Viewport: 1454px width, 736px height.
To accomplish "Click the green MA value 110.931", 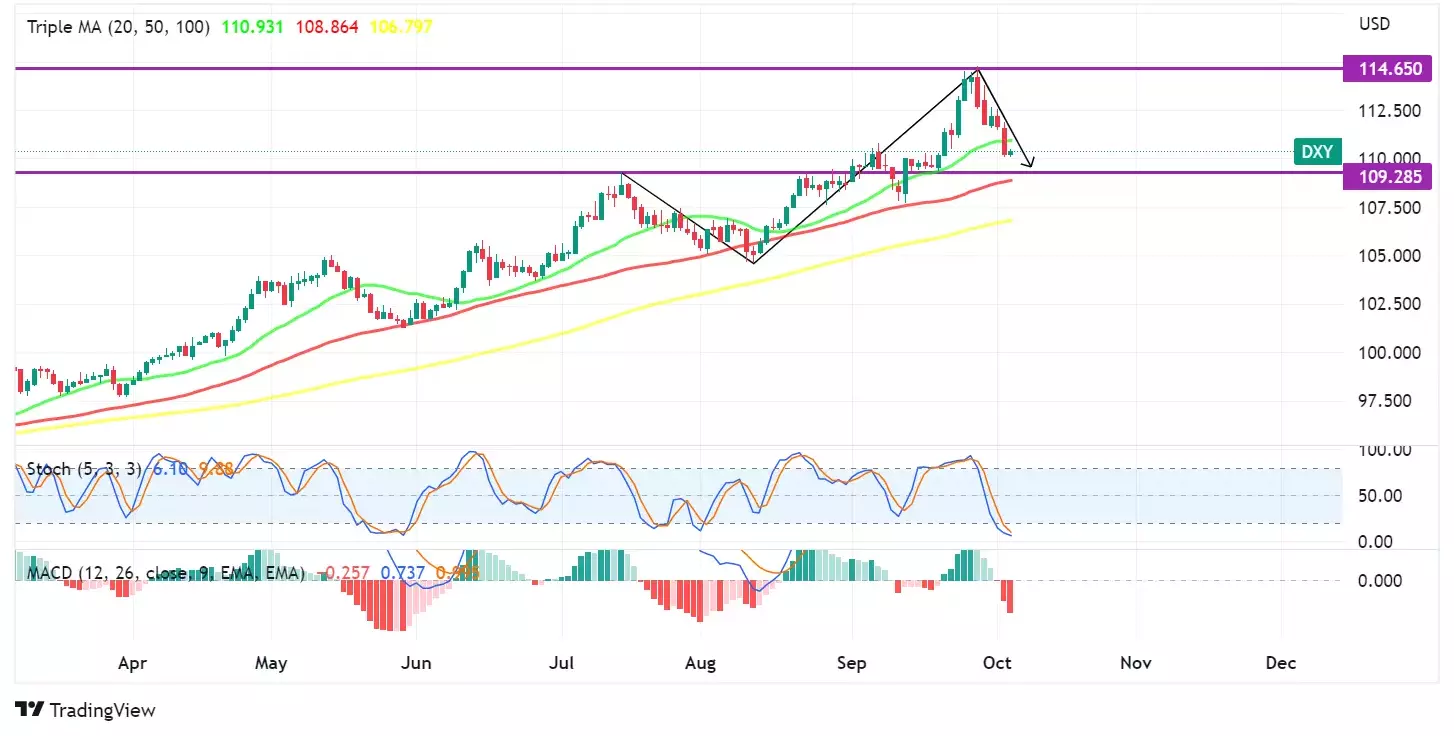I will pos(252,27).
